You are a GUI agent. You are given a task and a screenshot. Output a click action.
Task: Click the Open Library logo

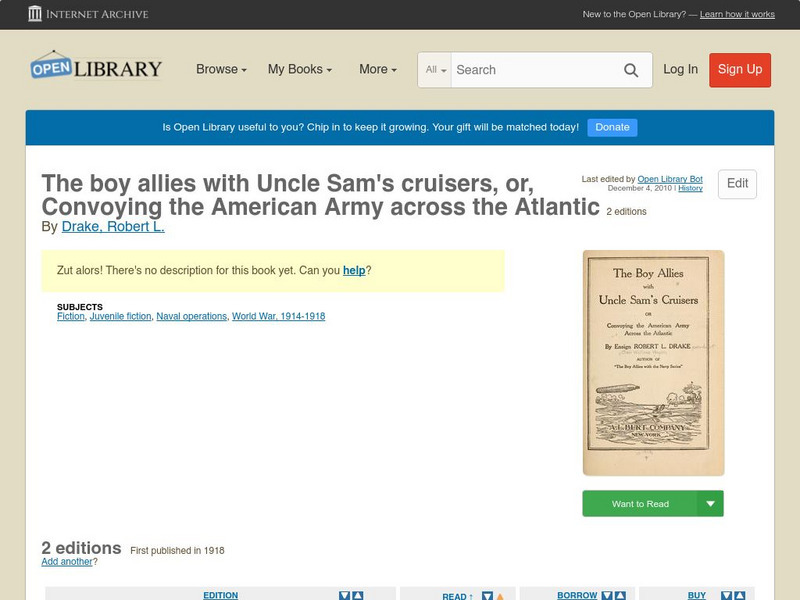pyautogui.click(x=96, y=67)
